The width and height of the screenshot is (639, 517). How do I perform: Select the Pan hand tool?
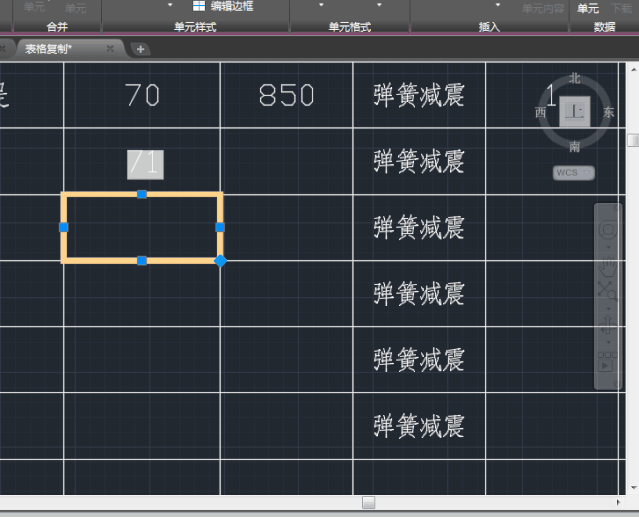[608, 266]
